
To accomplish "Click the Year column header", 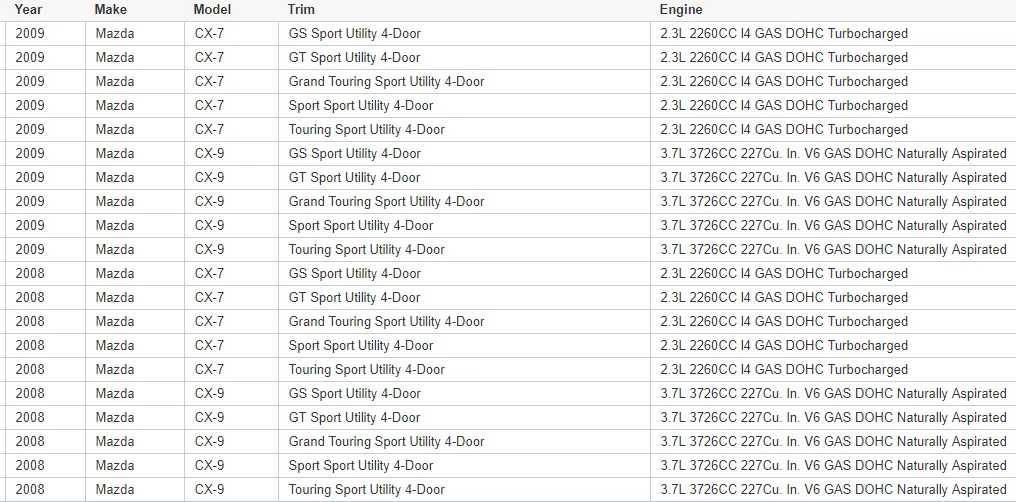I will pos(45,10).
